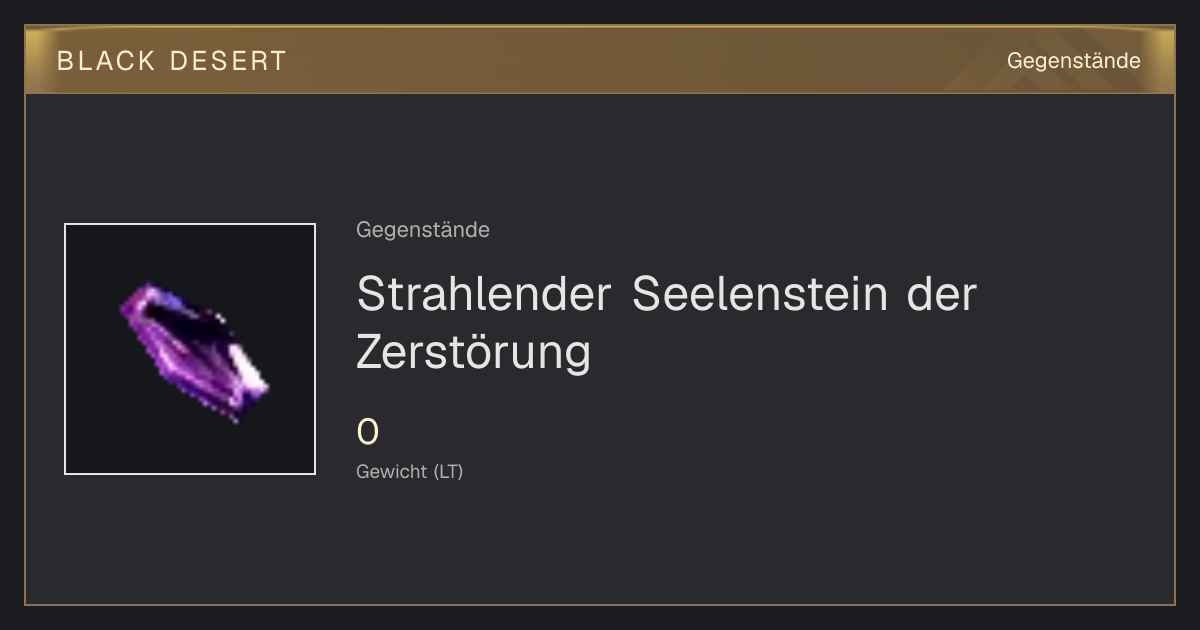Click the word Seelenstein in the item title
1200x630 pixels.
pos(761,294)
